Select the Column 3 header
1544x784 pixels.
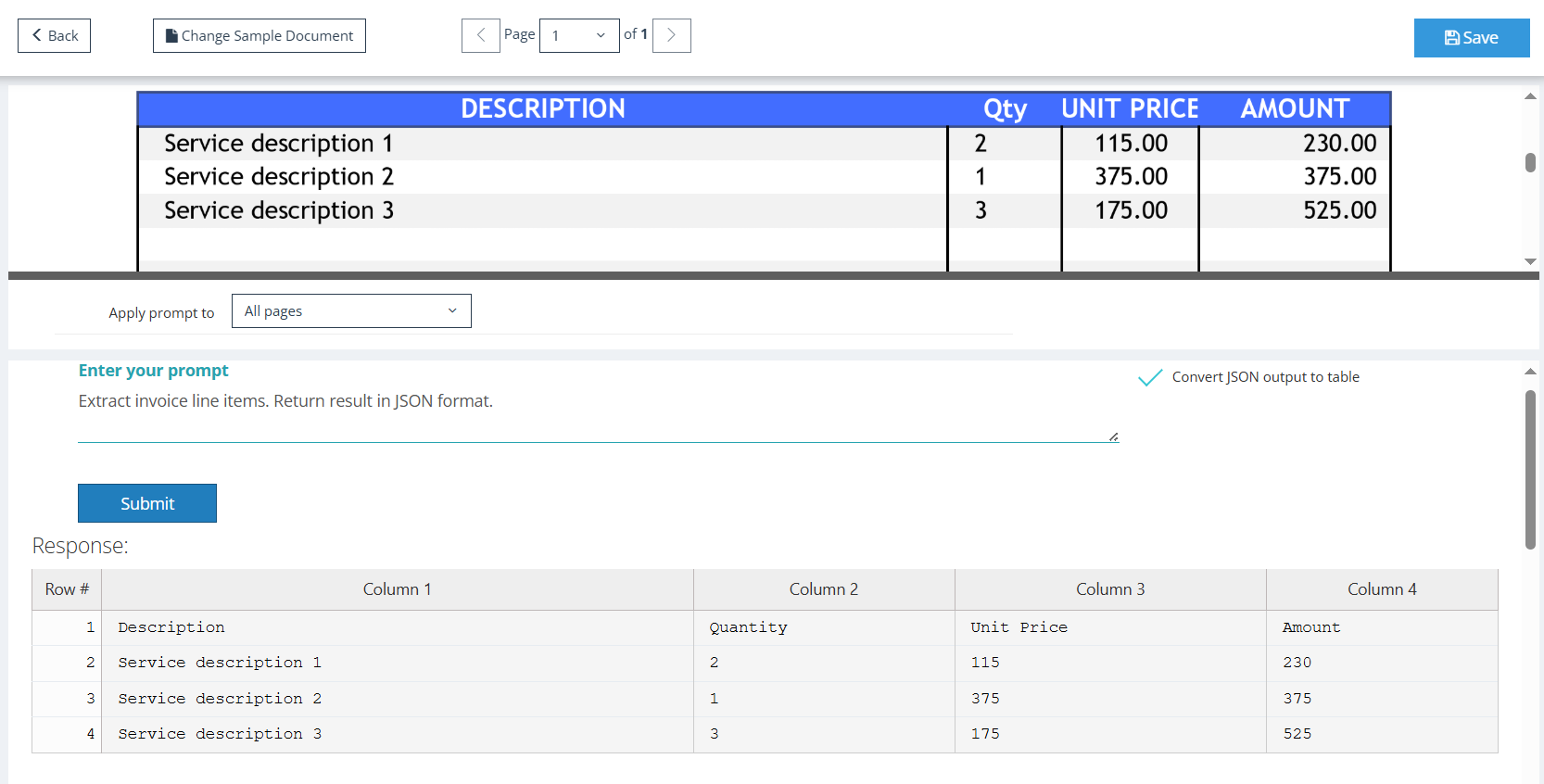[x=1110, y=589]
